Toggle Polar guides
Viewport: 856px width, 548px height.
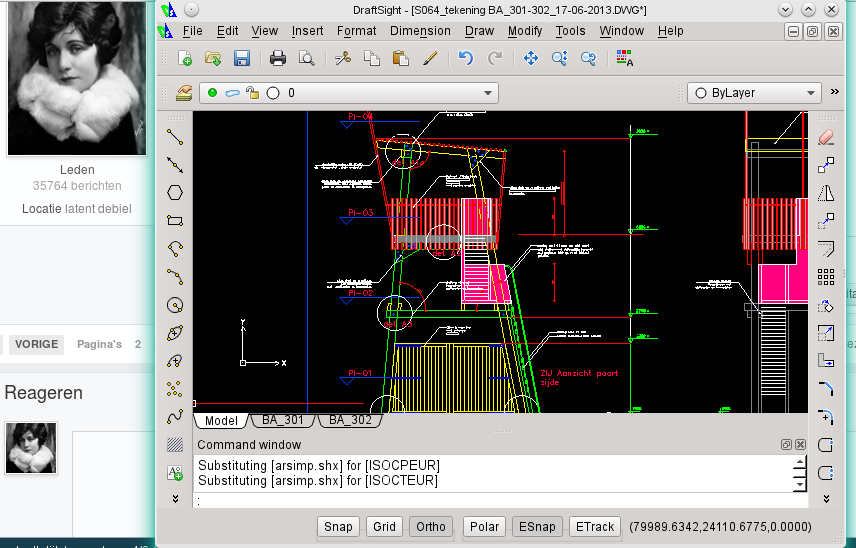point(484,527)
